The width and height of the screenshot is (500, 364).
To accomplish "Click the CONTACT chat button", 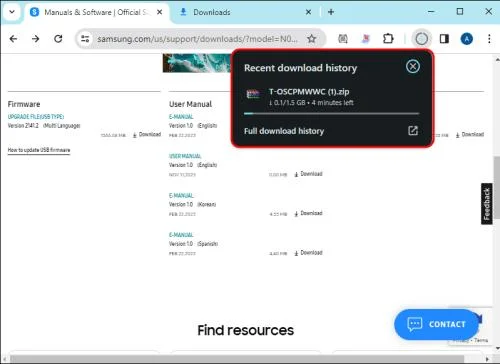I will (x=436, y=324).
